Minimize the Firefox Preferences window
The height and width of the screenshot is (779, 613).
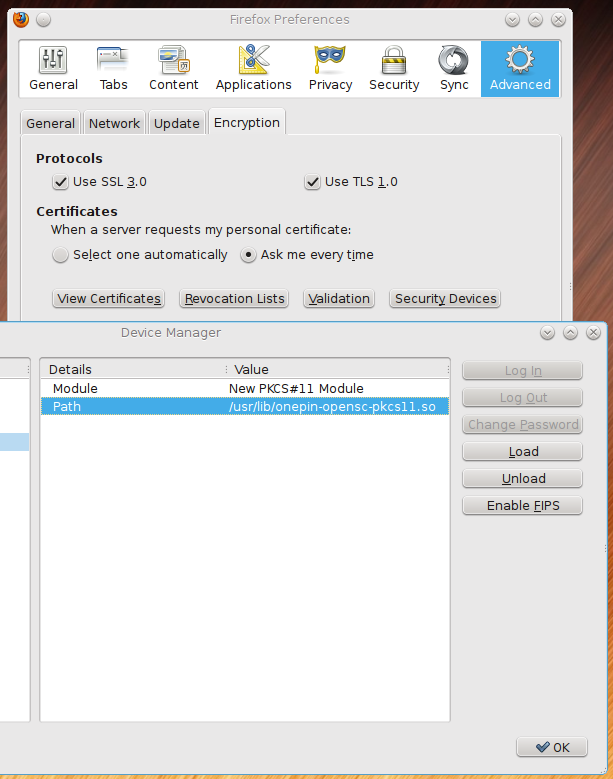(x=512, y=19)
